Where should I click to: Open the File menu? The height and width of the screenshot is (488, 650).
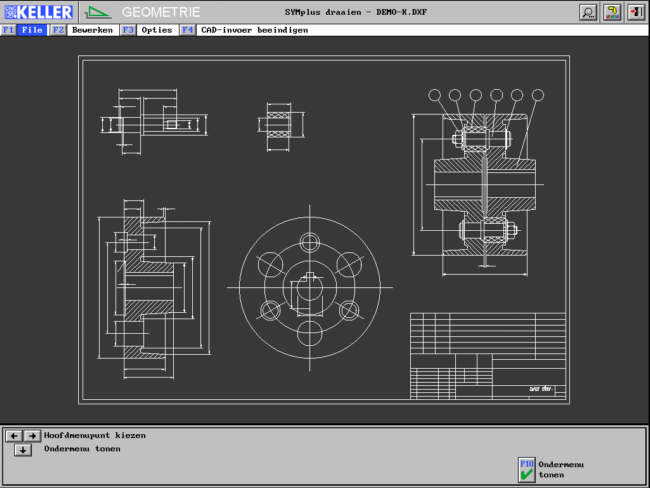coord(32,30)
